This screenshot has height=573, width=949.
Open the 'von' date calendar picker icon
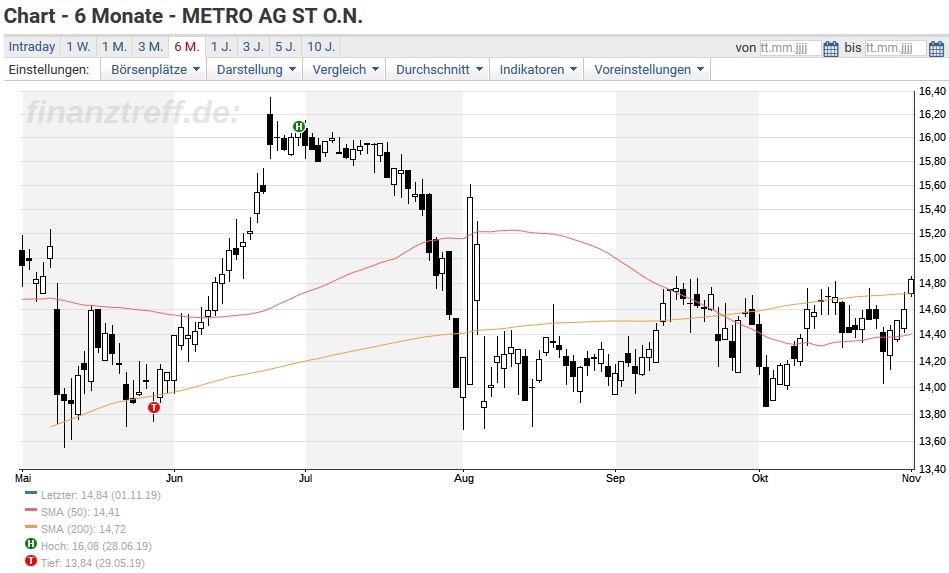click(x=831, y=48)
